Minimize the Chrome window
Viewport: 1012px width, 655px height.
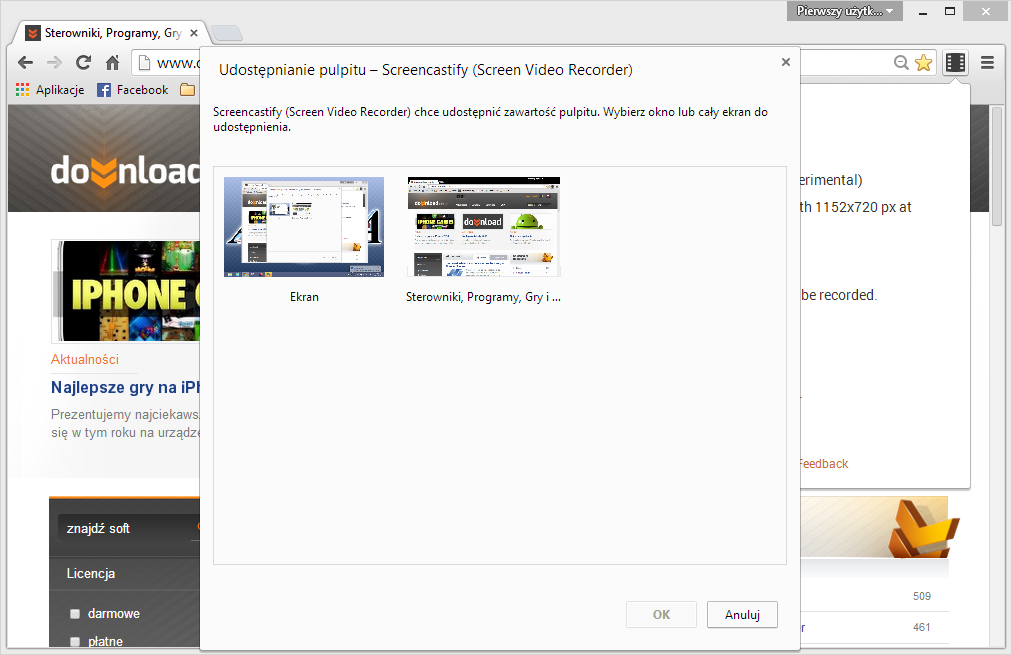pos(923,11)
